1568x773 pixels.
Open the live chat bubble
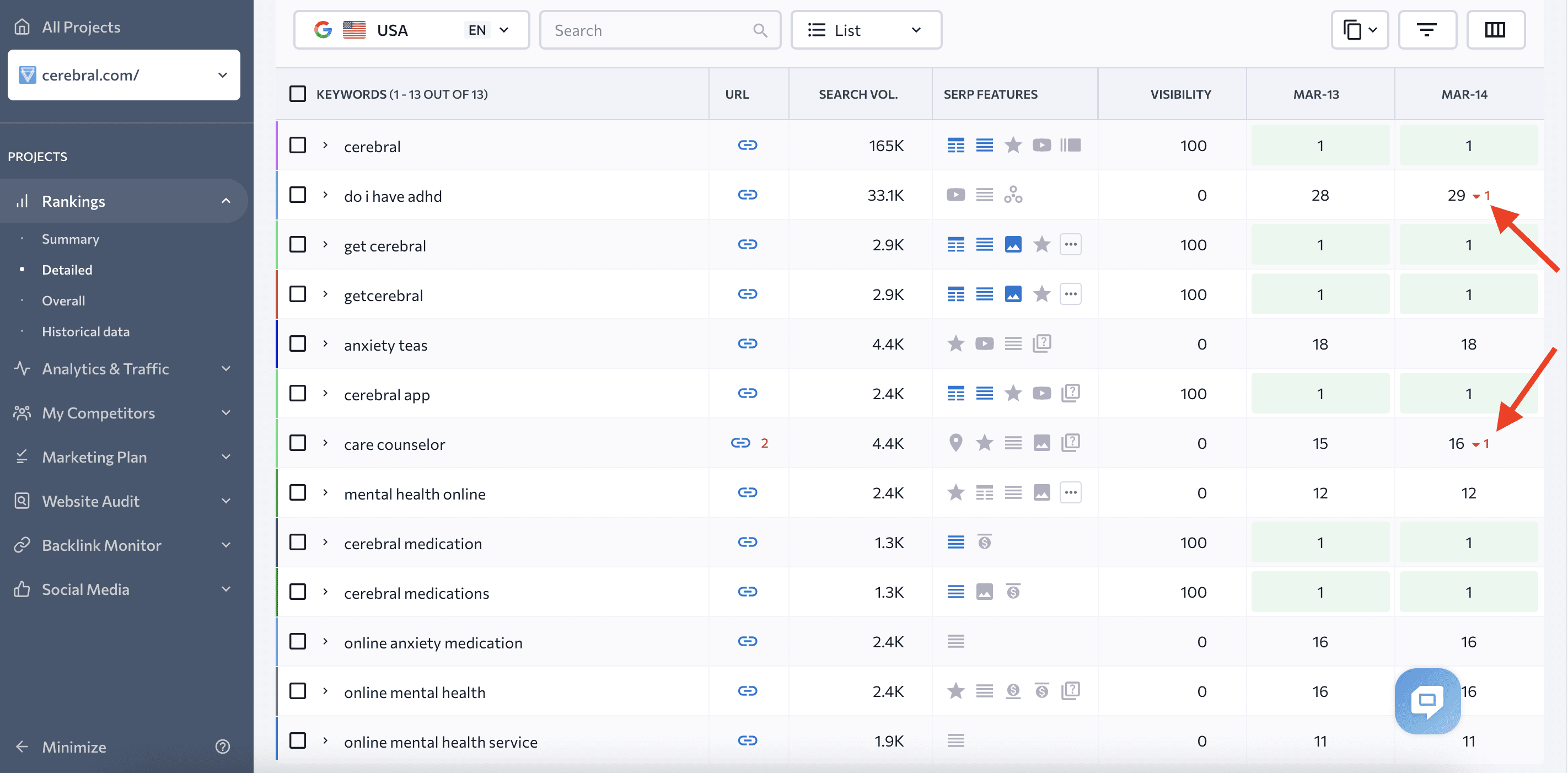(x=1427, y=701)
